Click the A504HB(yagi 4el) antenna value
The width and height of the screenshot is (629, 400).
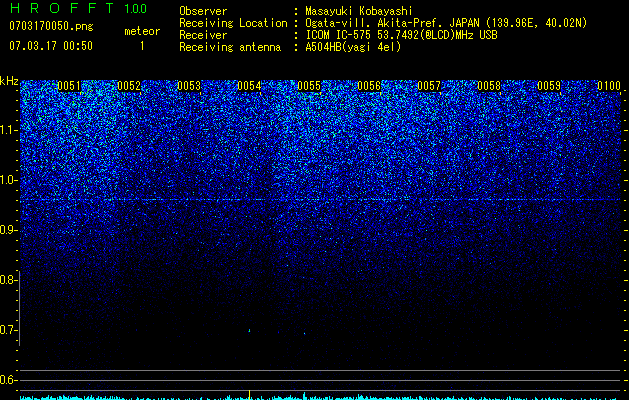[x=353, y=47]
